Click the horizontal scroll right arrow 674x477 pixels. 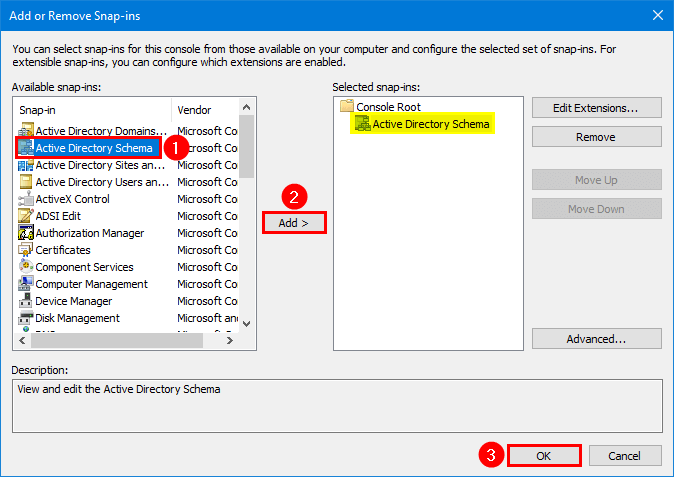tap(230, 340)
